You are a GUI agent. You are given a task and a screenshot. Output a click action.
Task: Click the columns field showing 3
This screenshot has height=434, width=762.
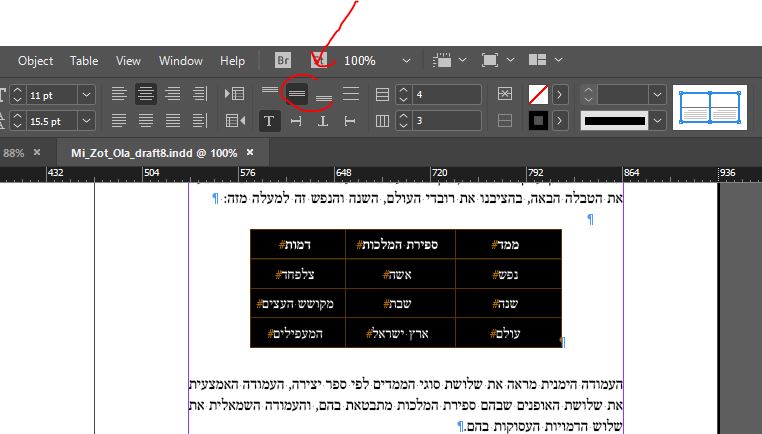[x=446, y=121]
